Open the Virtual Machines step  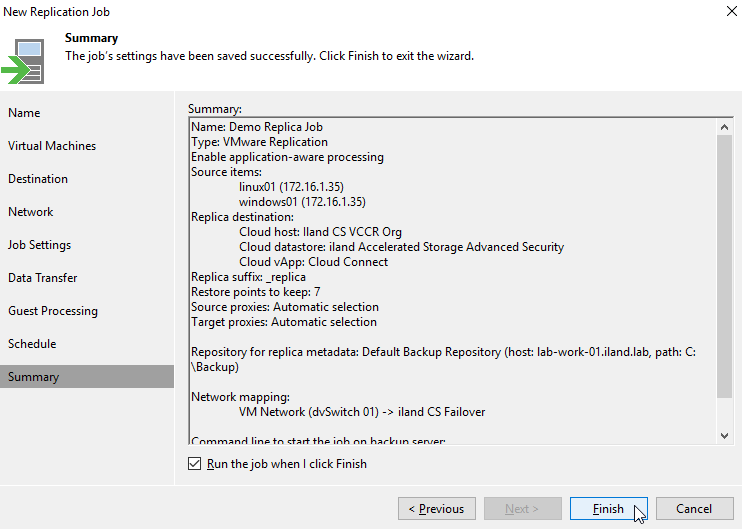[x=52, y=146]
